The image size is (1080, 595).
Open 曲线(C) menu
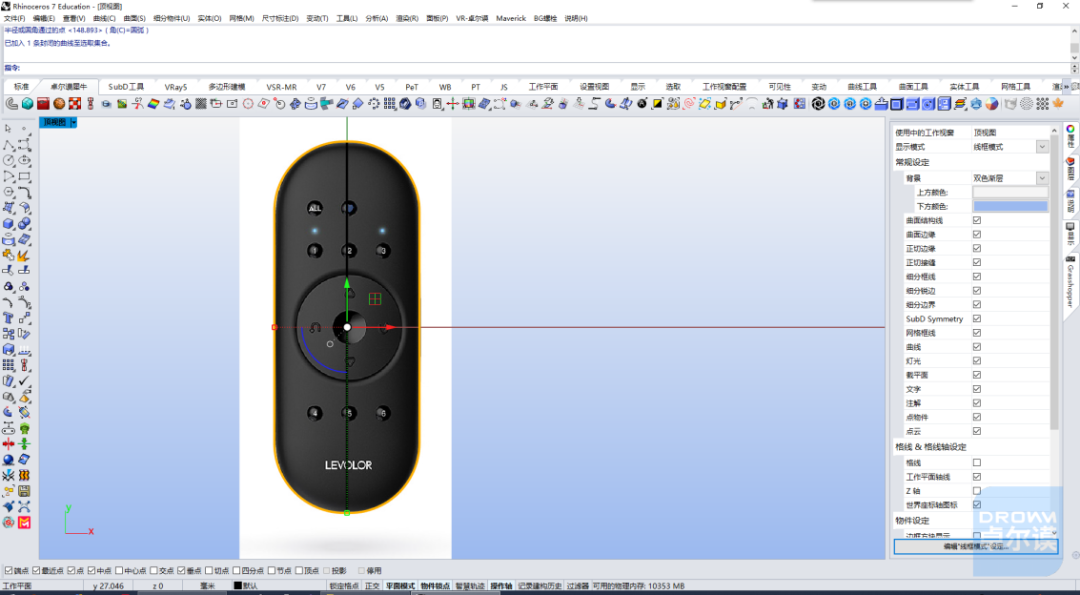point(104,19)
